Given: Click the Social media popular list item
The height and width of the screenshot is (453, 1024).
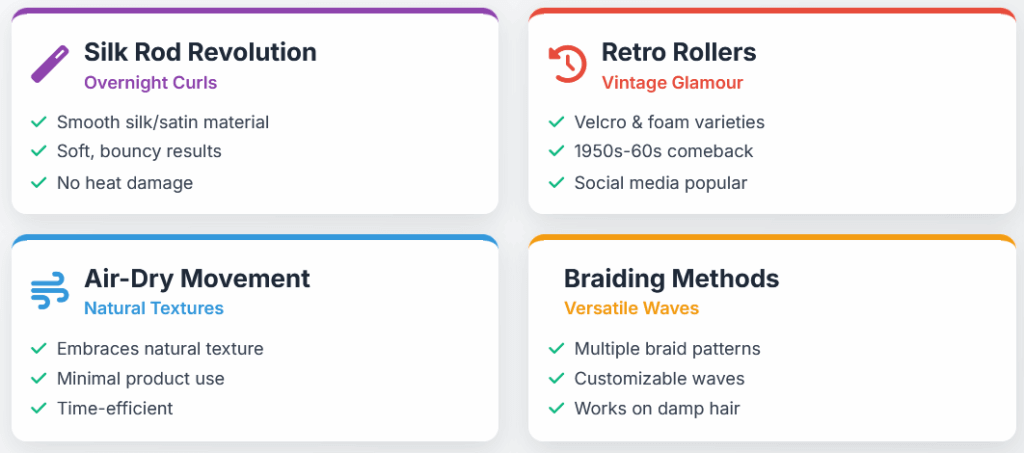Looking at the screenshot, I should (661, 183).
